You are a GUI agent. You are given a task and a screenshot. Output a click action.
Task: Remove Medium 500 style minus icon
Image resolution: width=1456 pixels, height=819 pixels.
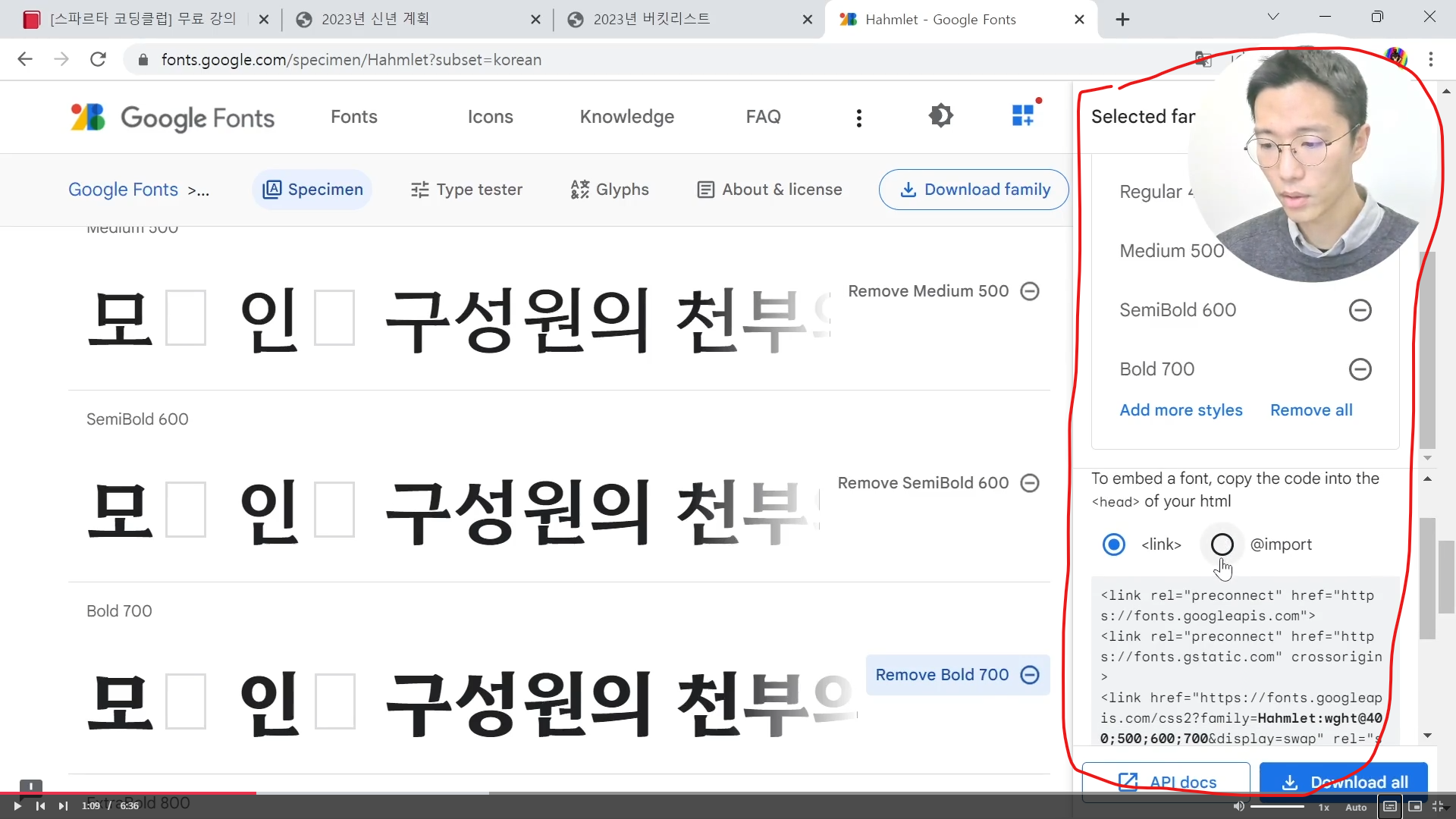1030,291
